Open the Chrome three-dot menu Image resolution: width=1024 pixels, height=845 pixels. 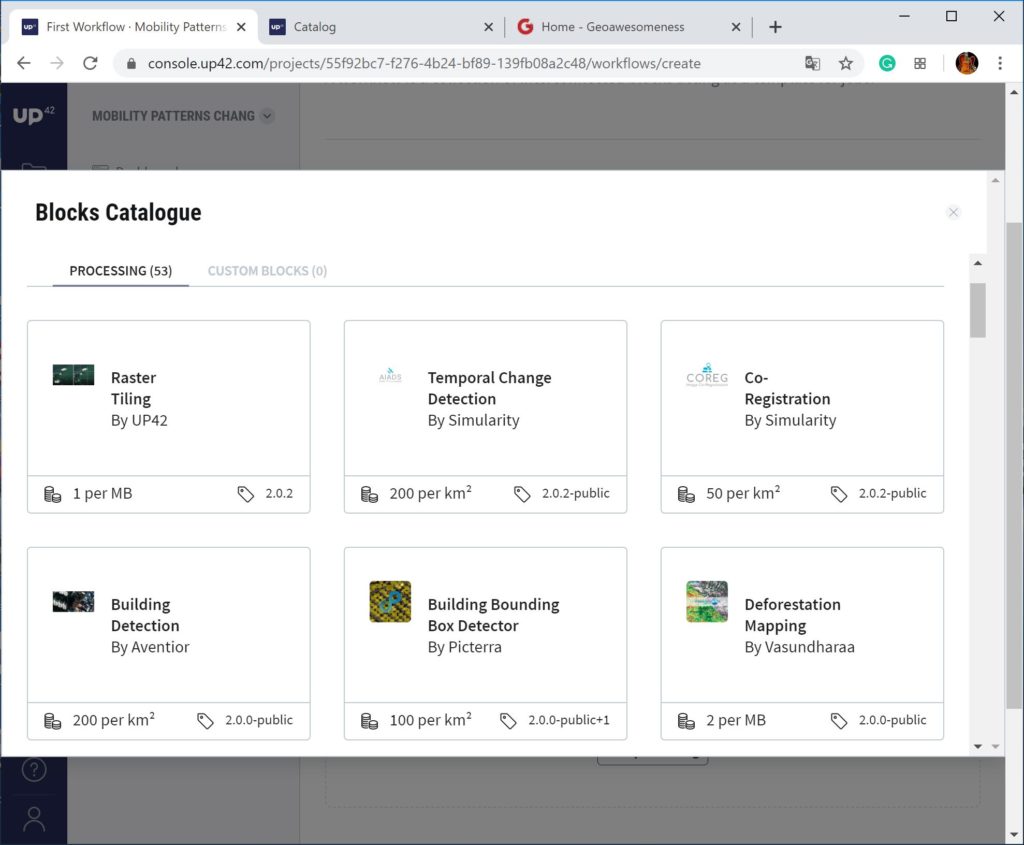(1000, 63)
